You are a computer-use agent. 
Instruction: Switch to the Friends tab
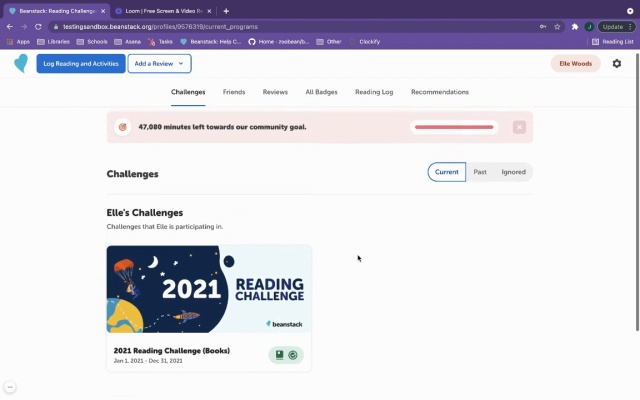pos(234,92)
